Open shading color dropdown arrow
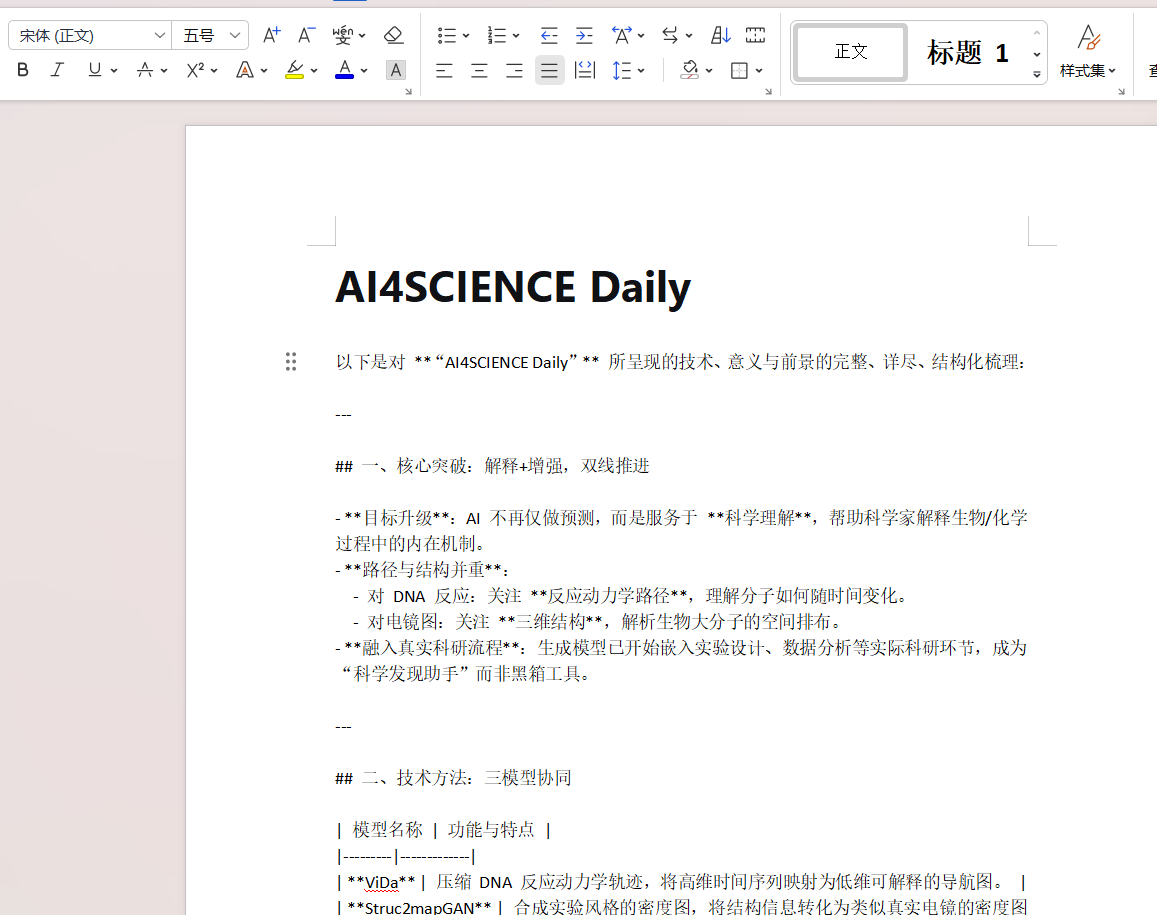Screen dimensions: 1157x915 click(x=708, y=71)
